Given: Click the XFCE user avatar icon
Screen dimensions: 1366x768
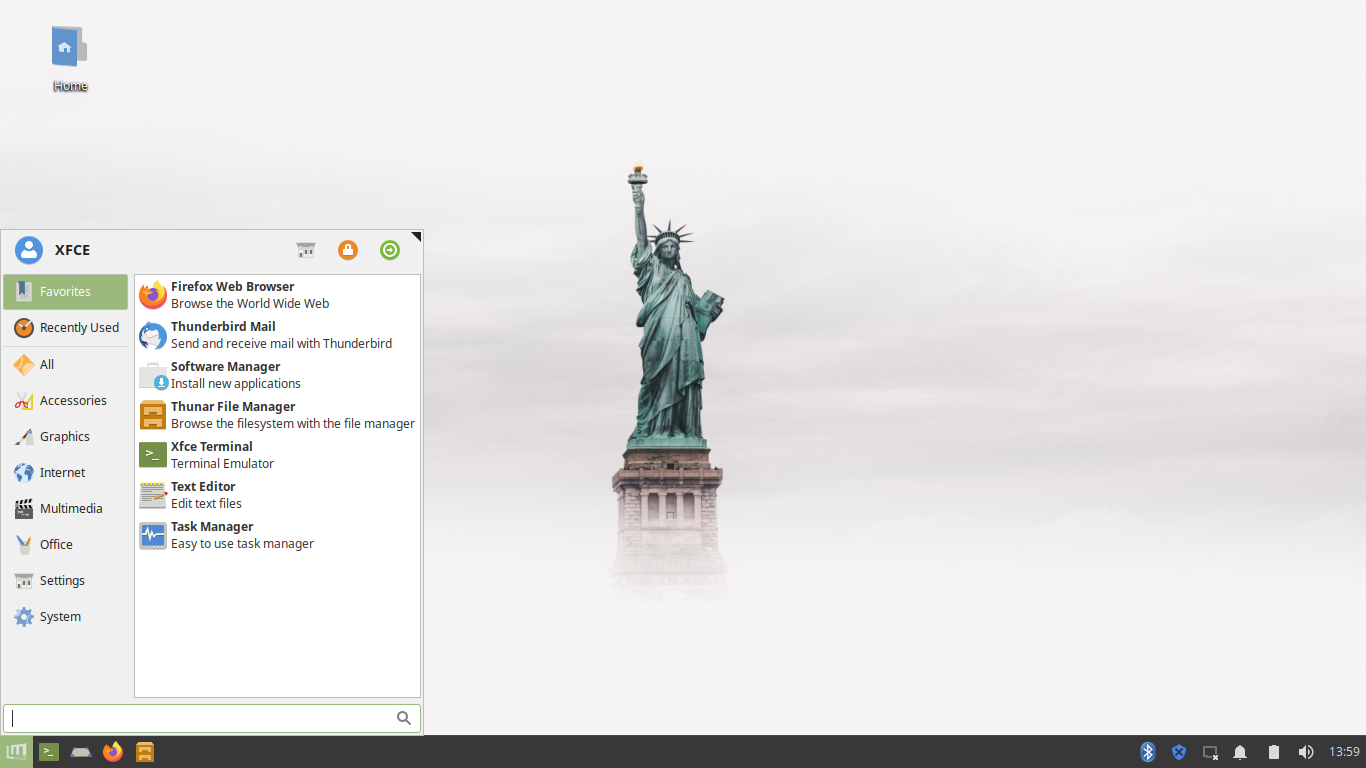Looking at the screenshot, I should pyautogui.click(x=29, y=250).
